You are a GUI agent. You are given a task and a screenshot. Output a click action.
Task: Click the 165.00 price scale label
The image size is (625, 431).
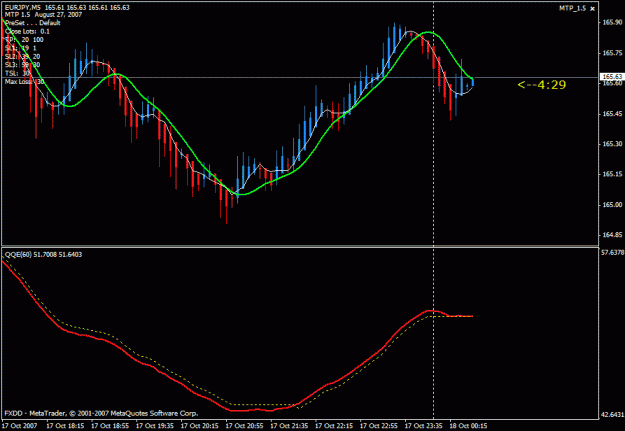[x=610, y=205]
